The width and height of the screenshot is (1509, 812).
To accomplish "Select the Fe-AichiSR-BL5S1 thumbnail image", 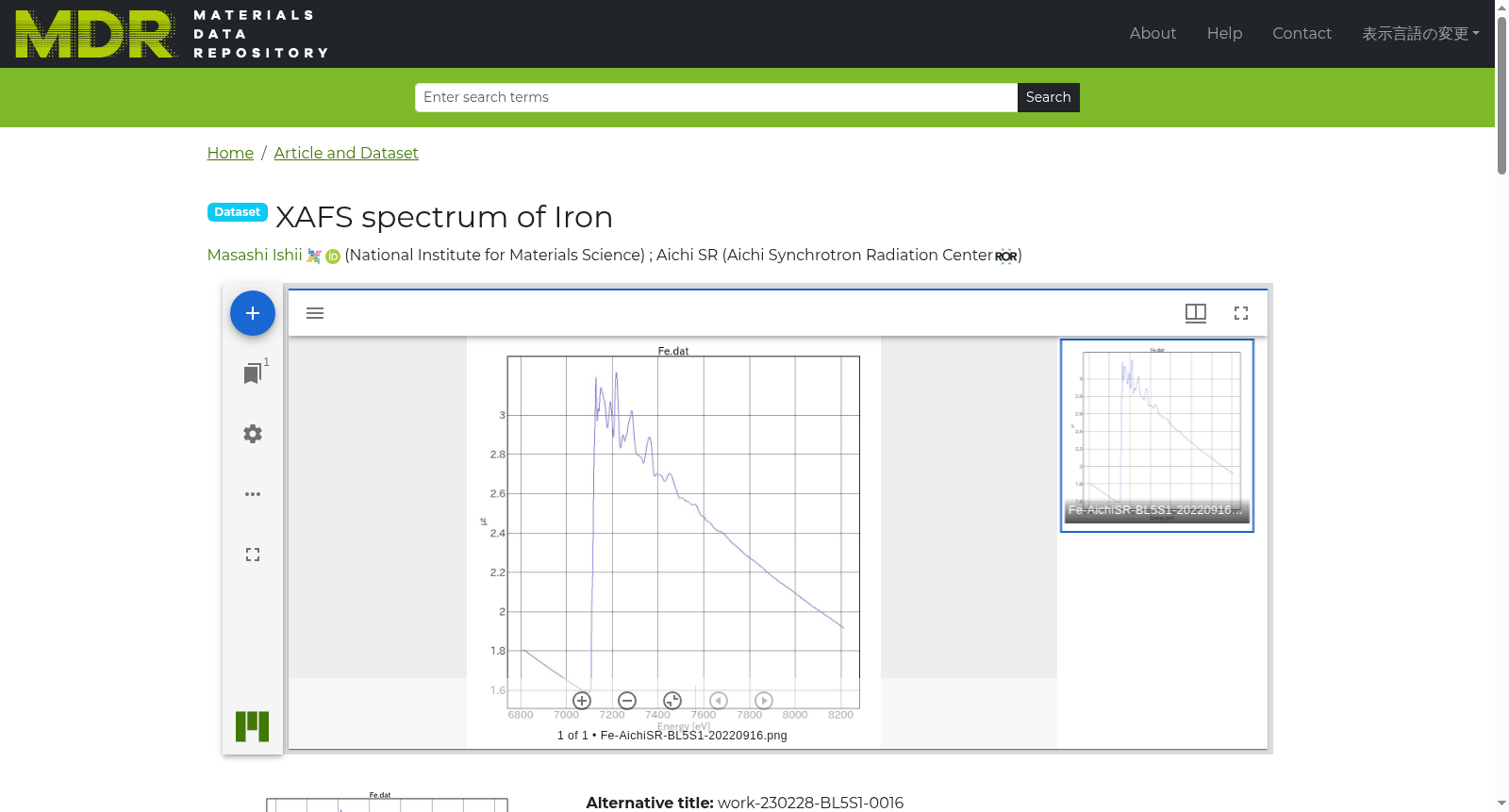I will (x=1157, y=436).
